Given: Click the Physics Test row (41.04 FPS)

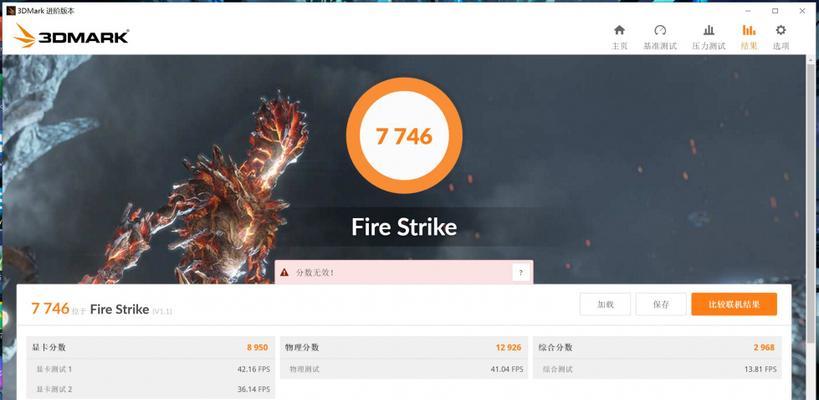Looking at the screenshot, I should (x=404, y=369).
